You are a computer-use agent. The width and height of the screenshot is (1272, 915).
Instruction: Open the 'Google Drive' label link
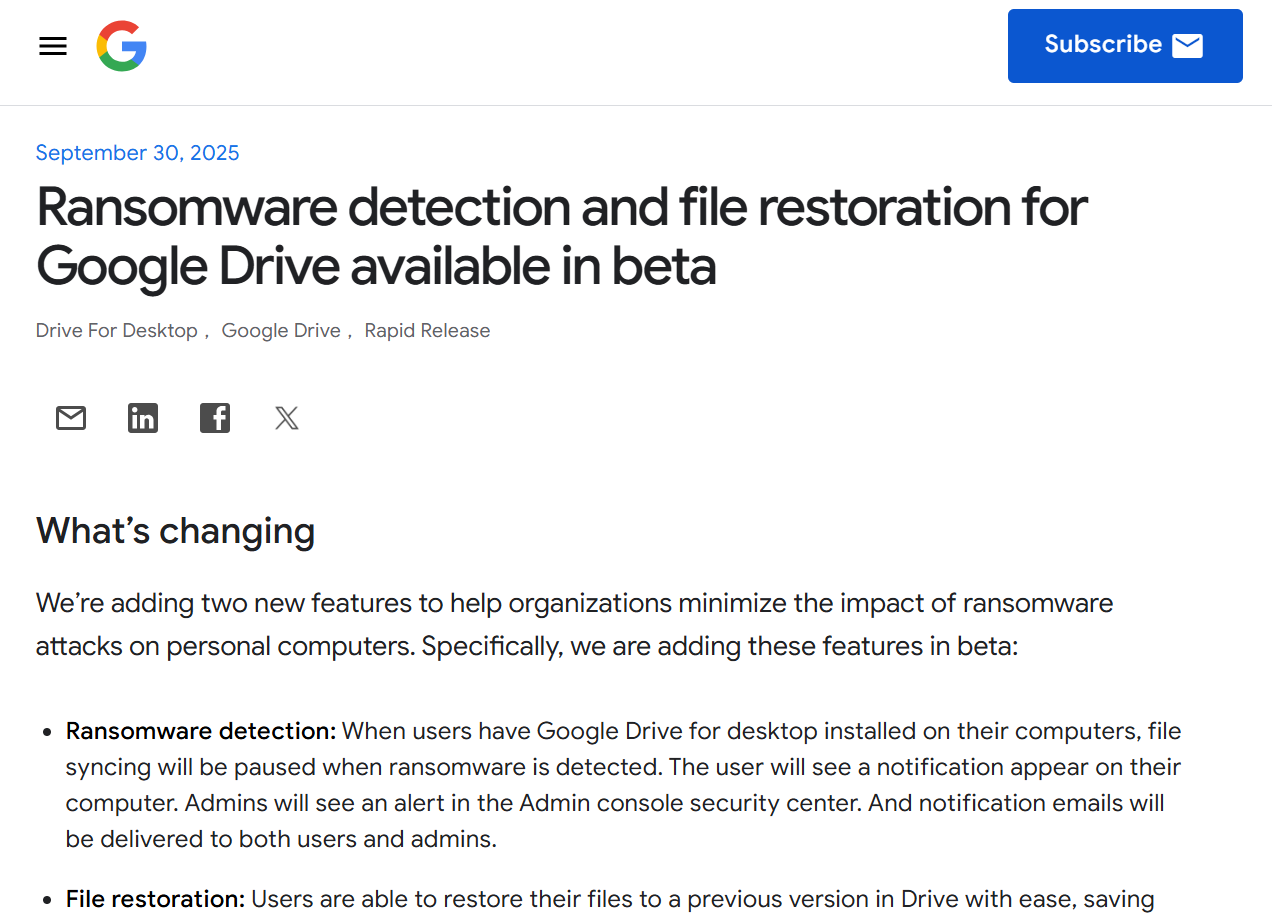(x=281, y=330)
